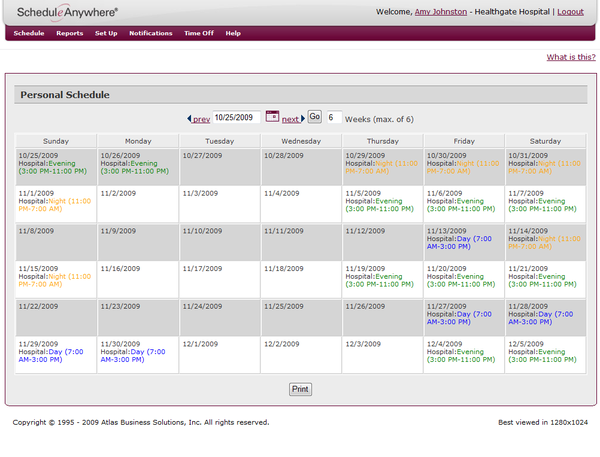Open the Reports menu
Screen dimensions: 600x457
click(x=69, y=33)
